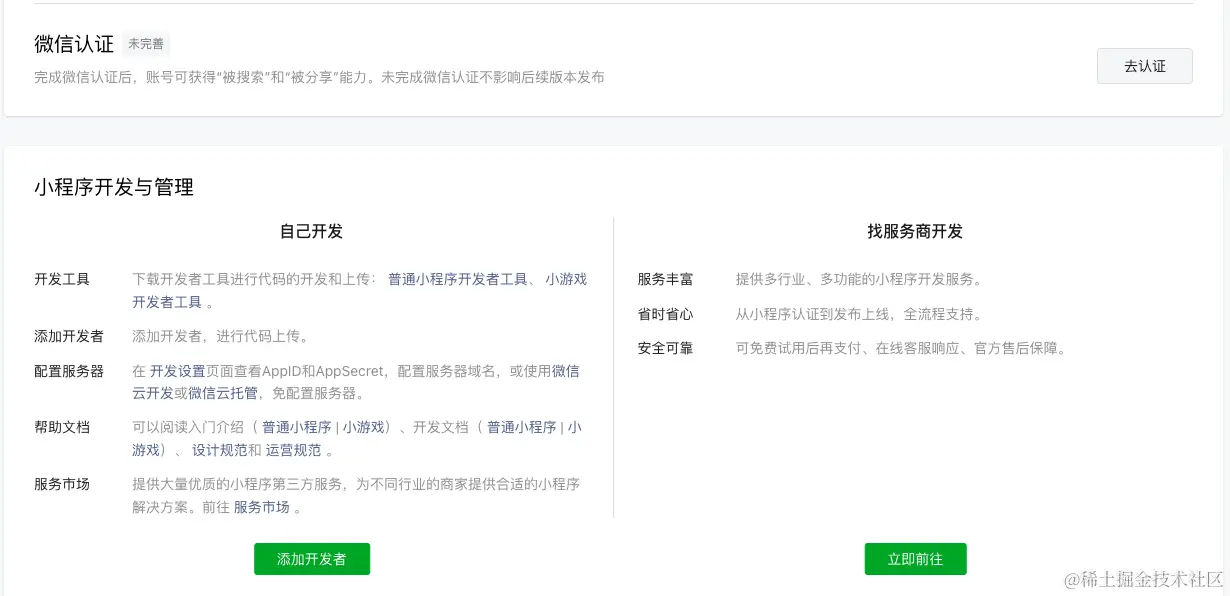Image resolution: width=1230 pixels, height=596 pixels.
Task: Open the 设计规范 link
Action: (x=220, y=450)
